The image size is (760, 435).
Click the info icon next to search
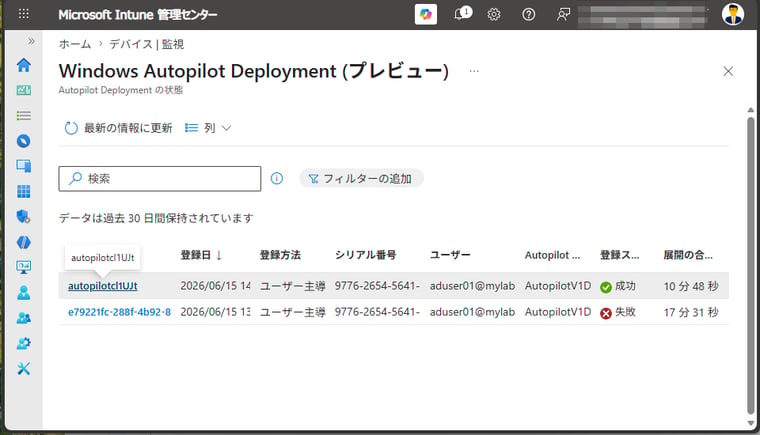point(277,178)
